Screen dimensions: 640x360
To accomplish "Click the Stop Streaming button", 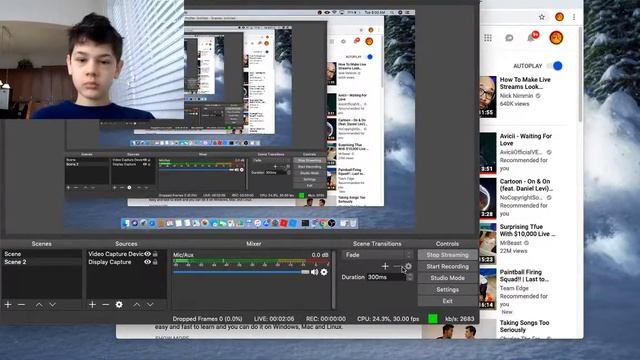I will tap(447, 255).
